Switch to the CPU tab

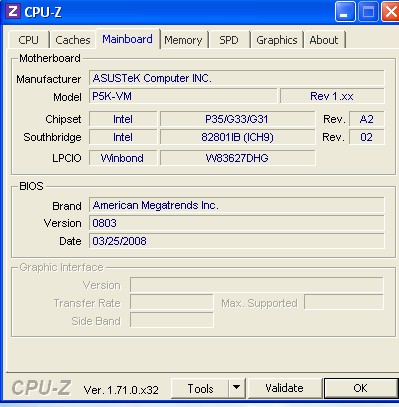point(28,40)
